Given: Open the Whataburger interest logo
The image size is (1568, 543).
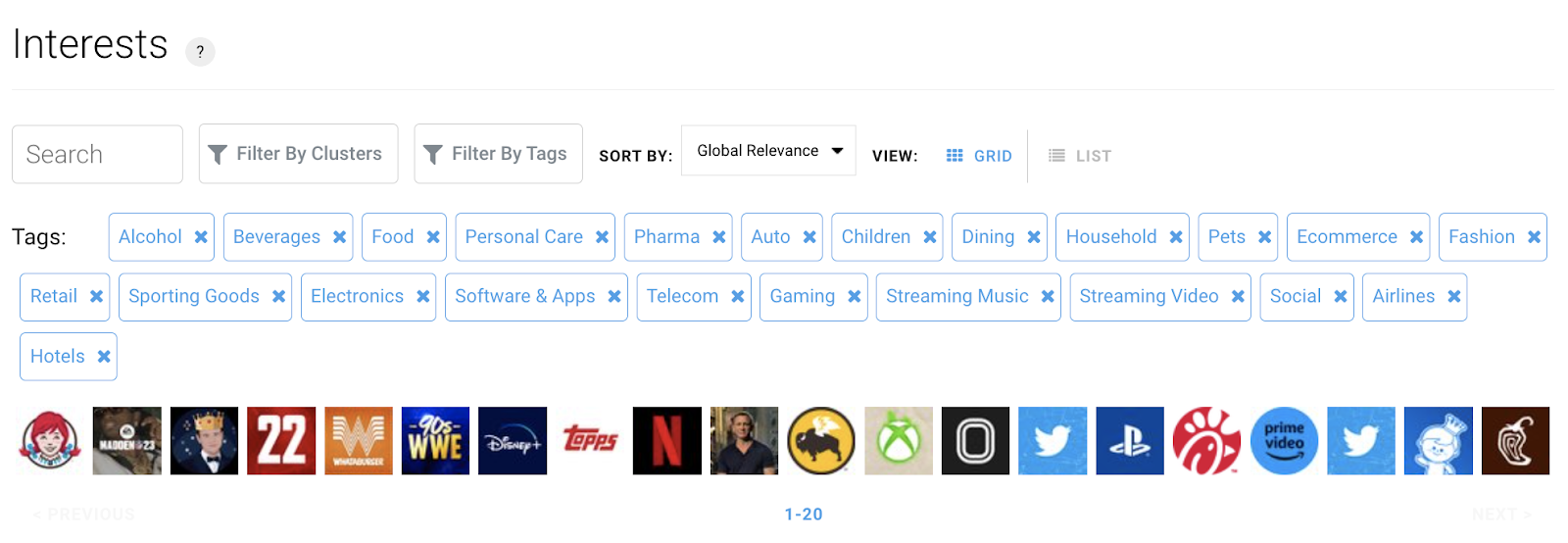Looking at the screenshot, I should (x=359, y=441).
